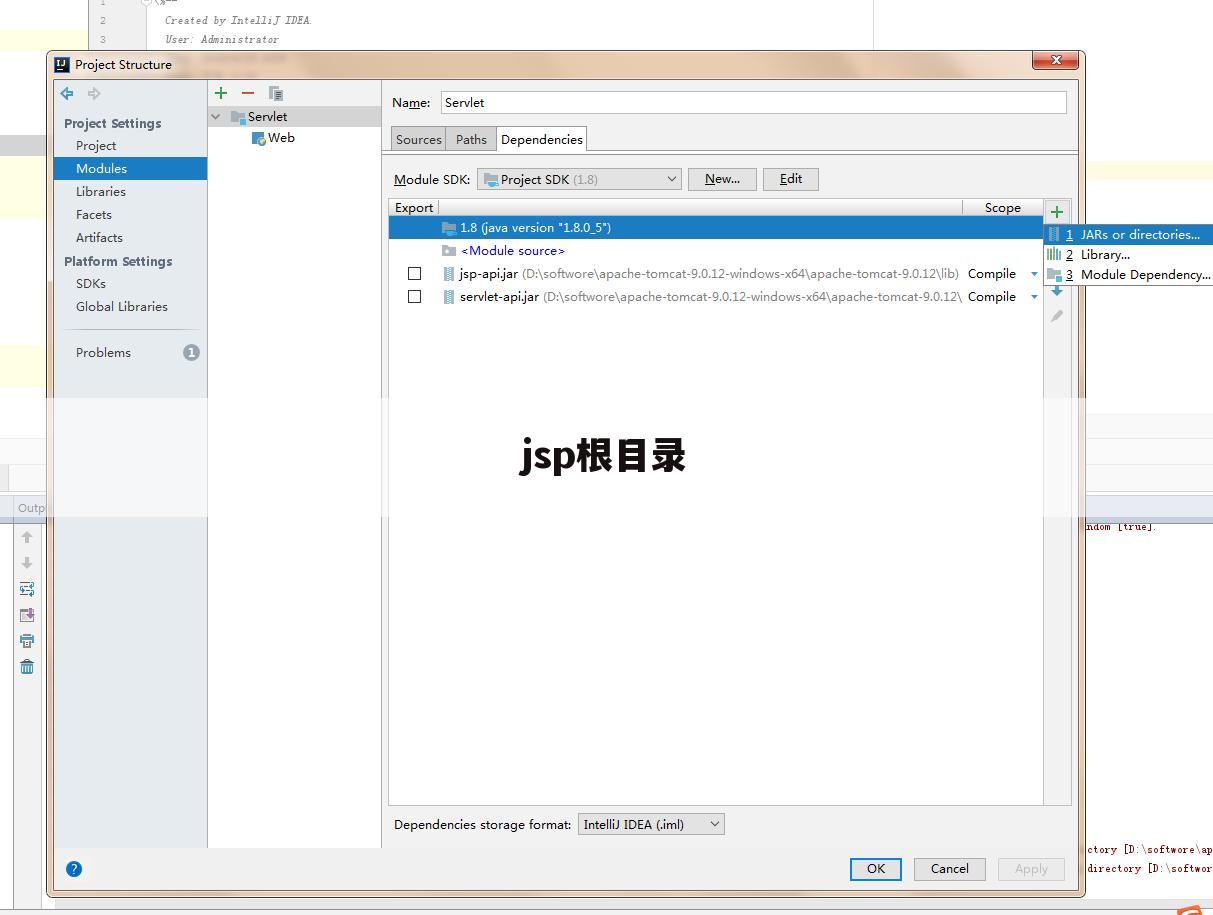Click the Apply button

click(1031, 869)
